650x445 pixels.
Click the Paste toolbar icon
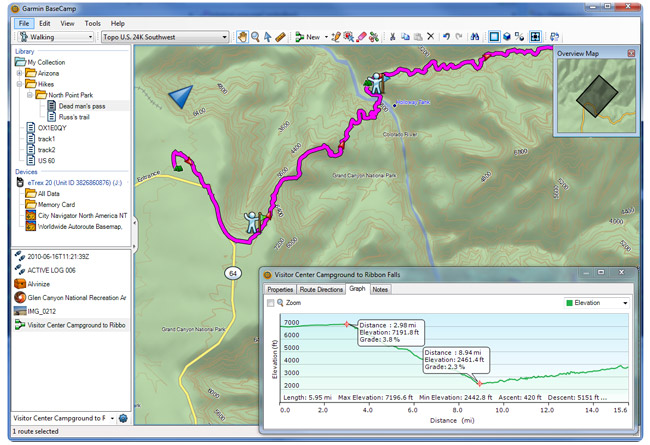pos(418,37)
